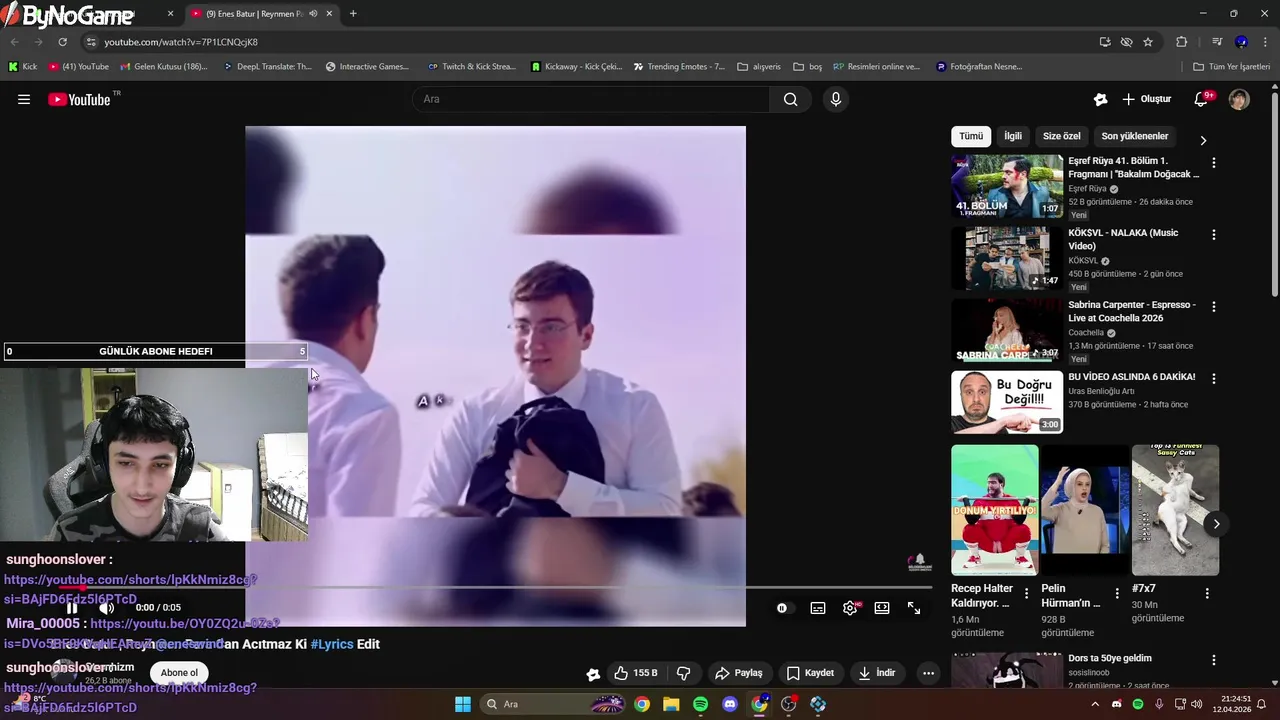
Task: Show next Shorts with right arrow
Action: coord(1216,524)
